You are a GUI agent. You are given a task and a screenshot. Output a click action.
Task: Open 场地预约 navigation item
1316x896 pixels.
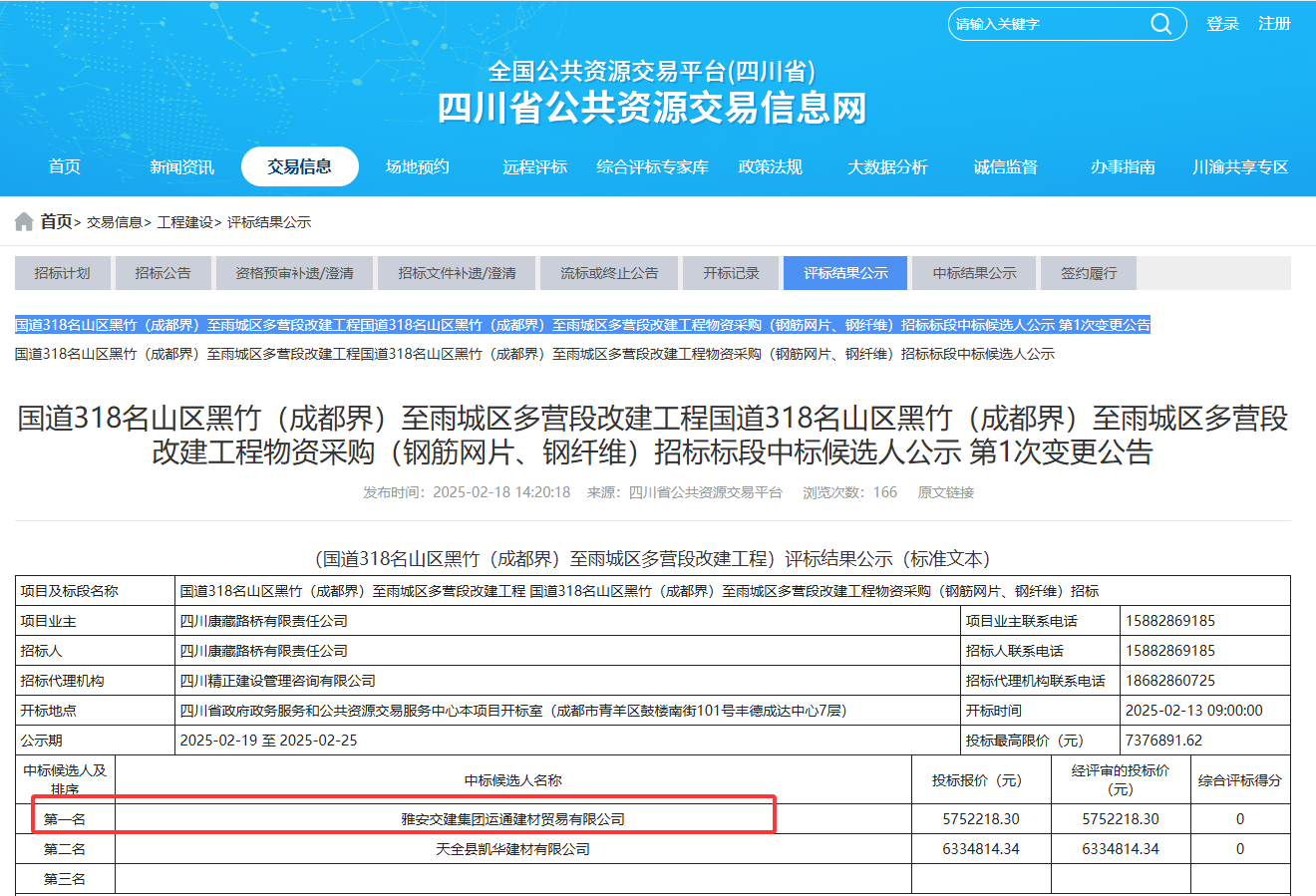418,167
